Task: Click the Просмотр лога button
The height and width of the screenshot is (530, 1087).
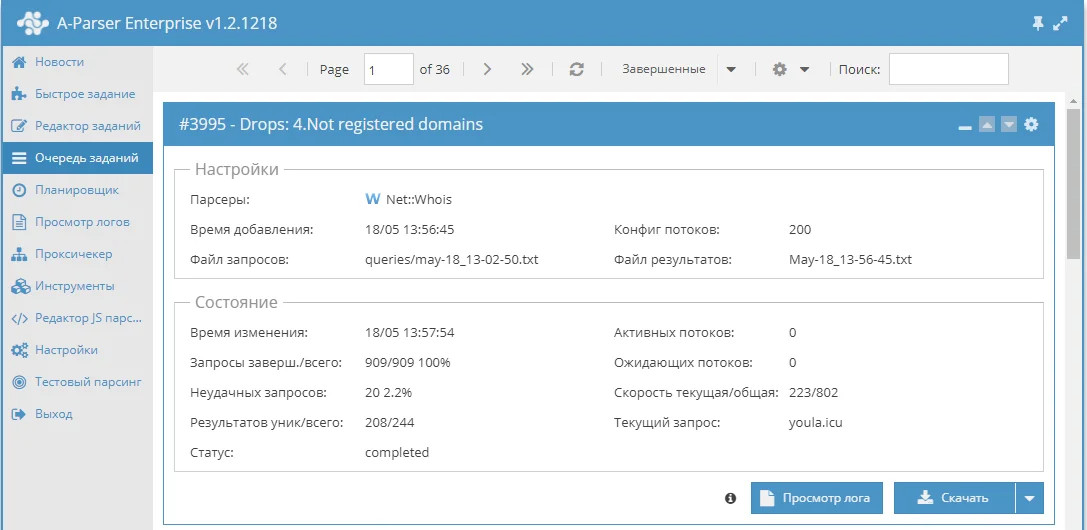Action: (x=816, y=498)
